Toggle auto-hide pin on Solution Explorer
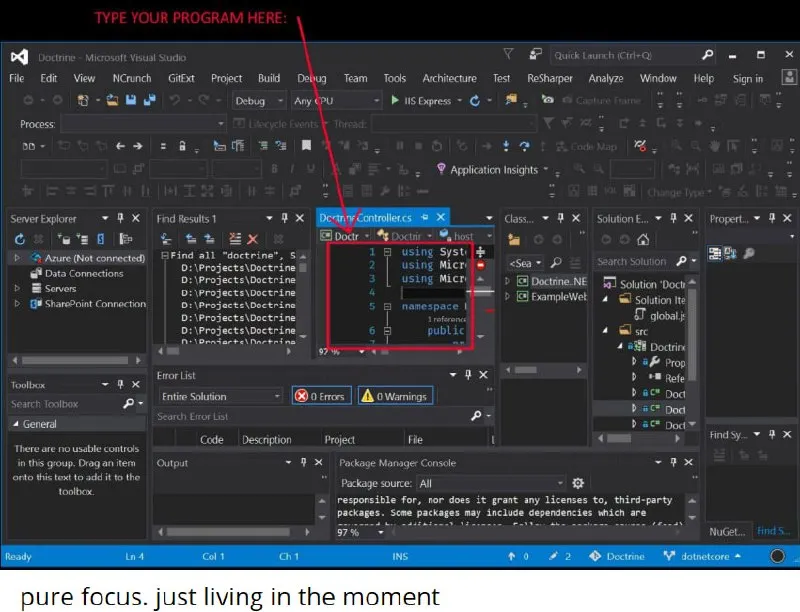800x612 pixels. pos(673,218)
